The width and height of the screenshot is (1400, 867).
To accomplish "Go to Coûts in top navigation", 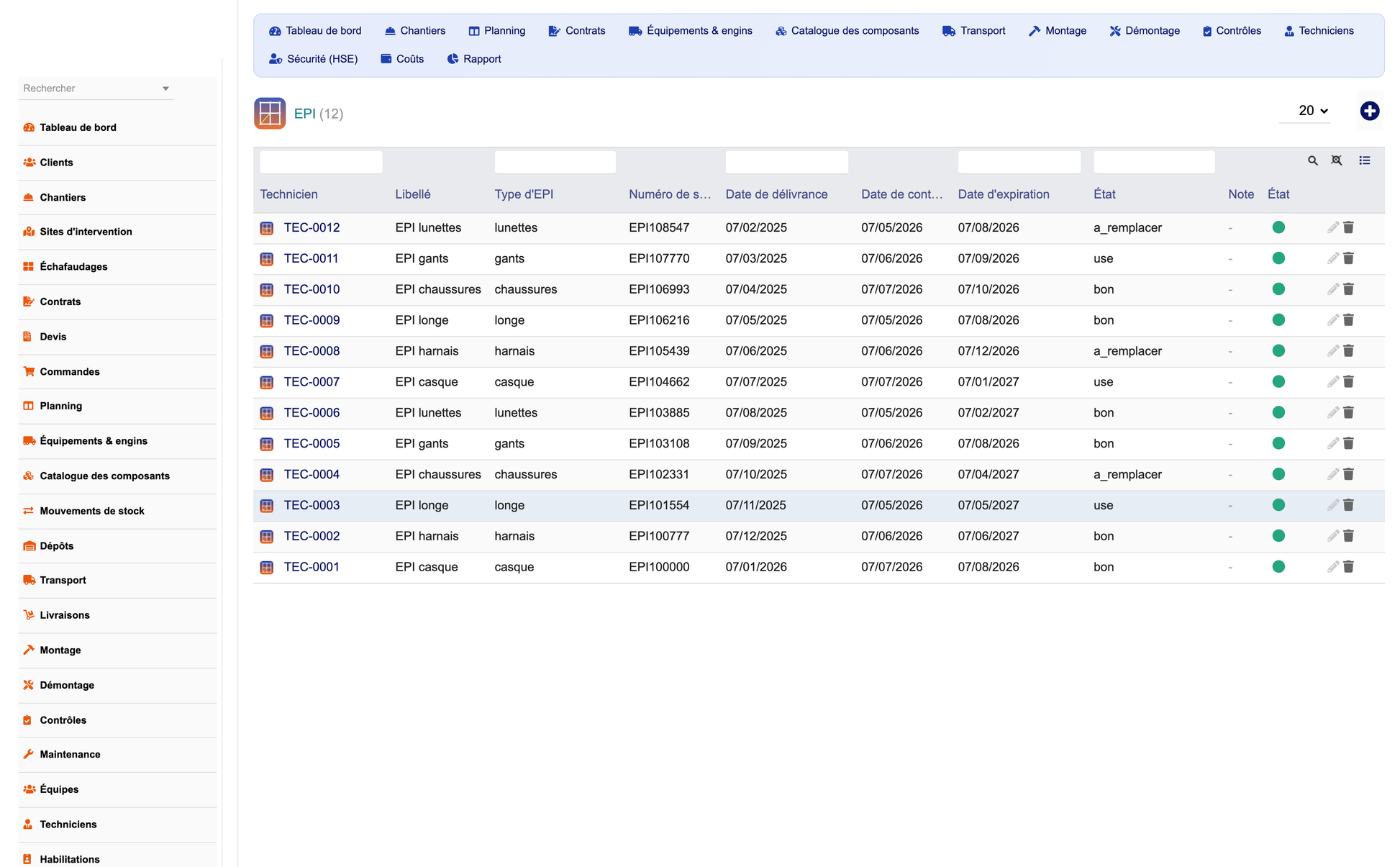I will (402, 59).
